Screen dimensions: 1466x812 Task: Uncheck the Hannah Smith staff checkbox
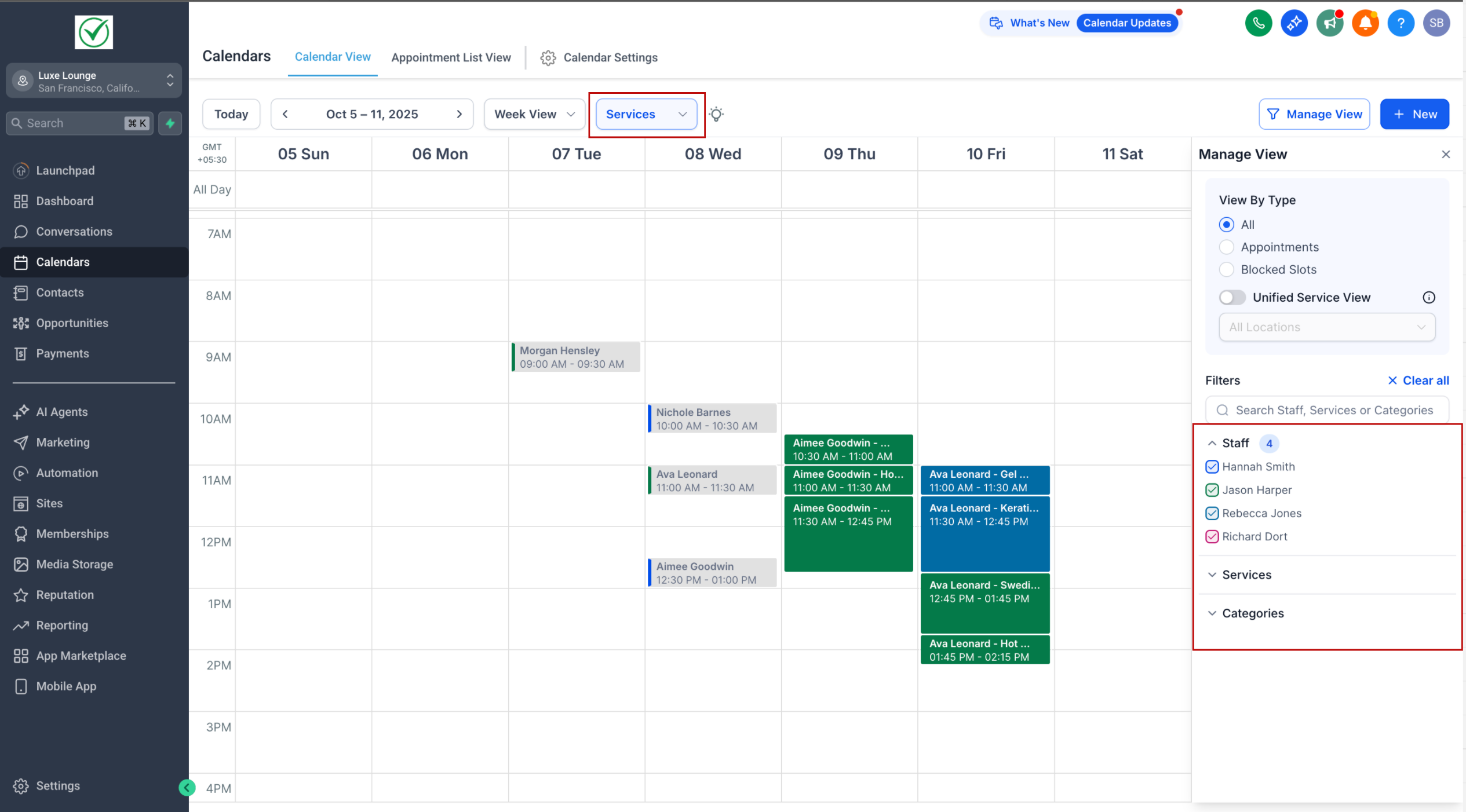[x=1212, y=467]
